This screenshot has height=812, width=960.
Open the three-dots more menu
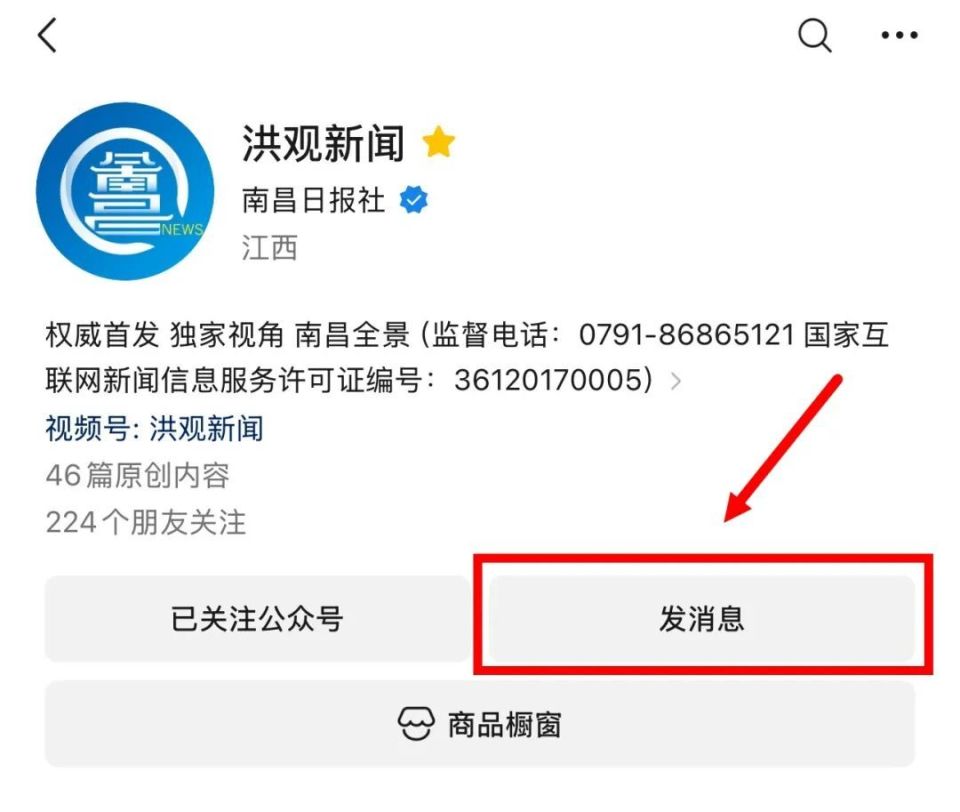coord(899,36)
